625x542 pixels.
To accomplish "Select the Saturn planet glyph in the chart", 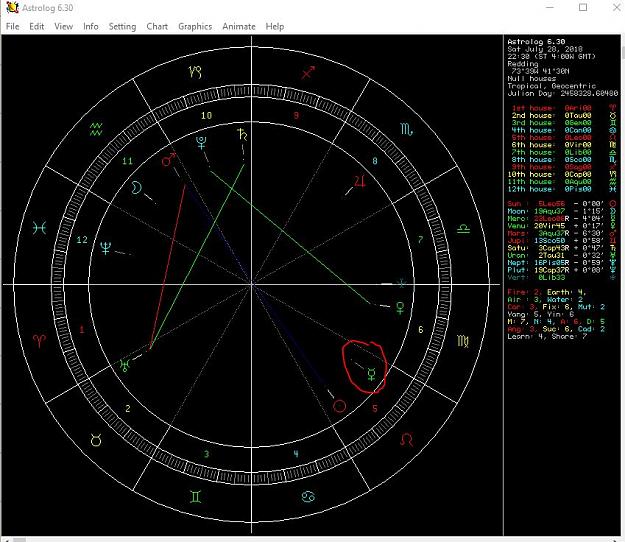I will pyautogui.click(x=242, y=135).
